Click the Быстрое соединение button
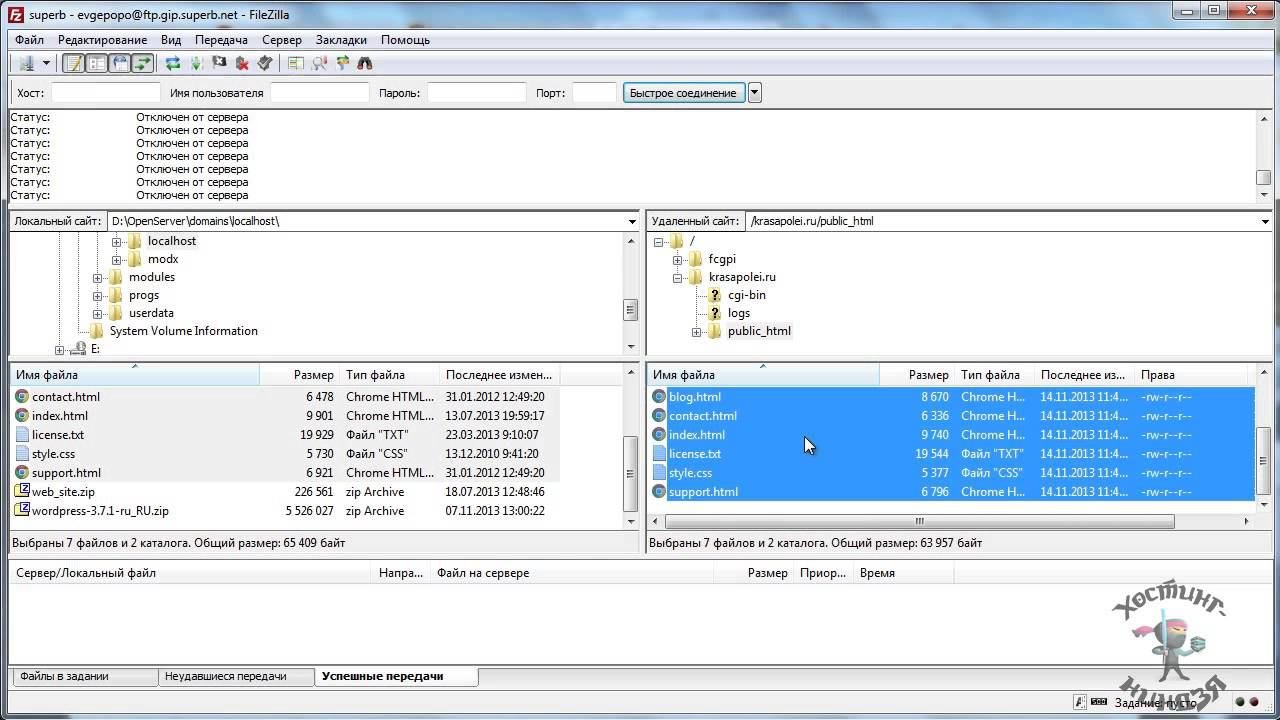The image size is (1280, 720). pyautogui.click(x=683, y=93)
